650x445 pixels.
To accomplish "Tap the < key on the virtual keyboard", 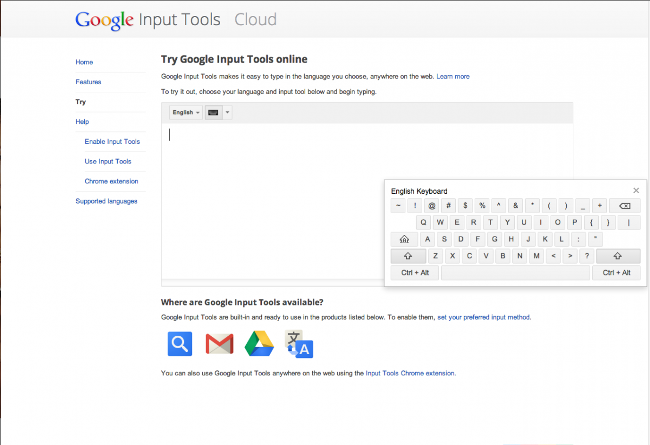I will pyautogui.click(x=553, y=256).
